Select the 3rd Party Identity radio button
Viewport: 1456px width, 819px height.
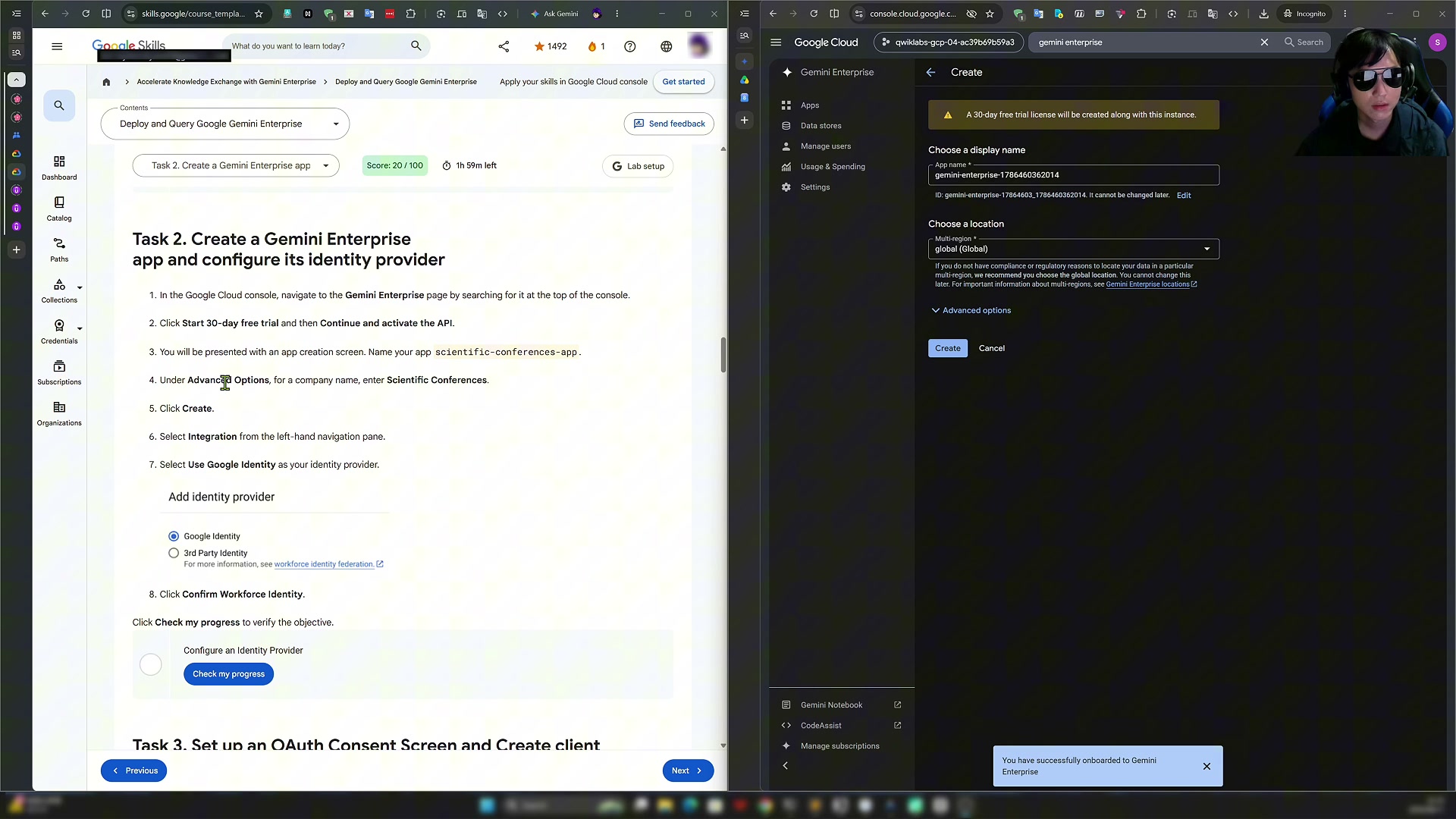coord(174,554)
